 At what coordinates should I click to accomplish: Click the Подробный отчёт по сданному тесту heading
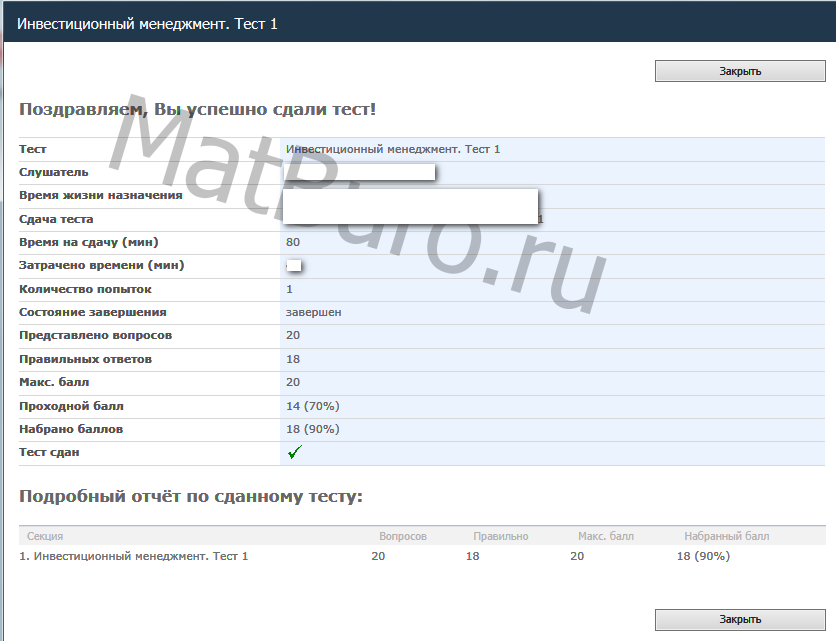tap(190, 496)
